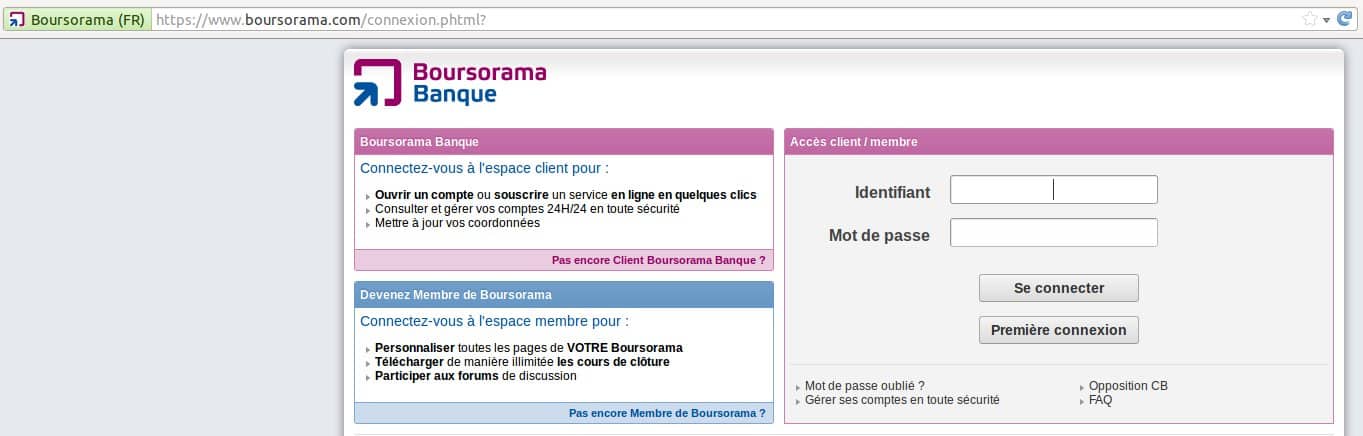Click the Mot de passe label
This screenshot has width=1363, height=436.
[879, 235]
